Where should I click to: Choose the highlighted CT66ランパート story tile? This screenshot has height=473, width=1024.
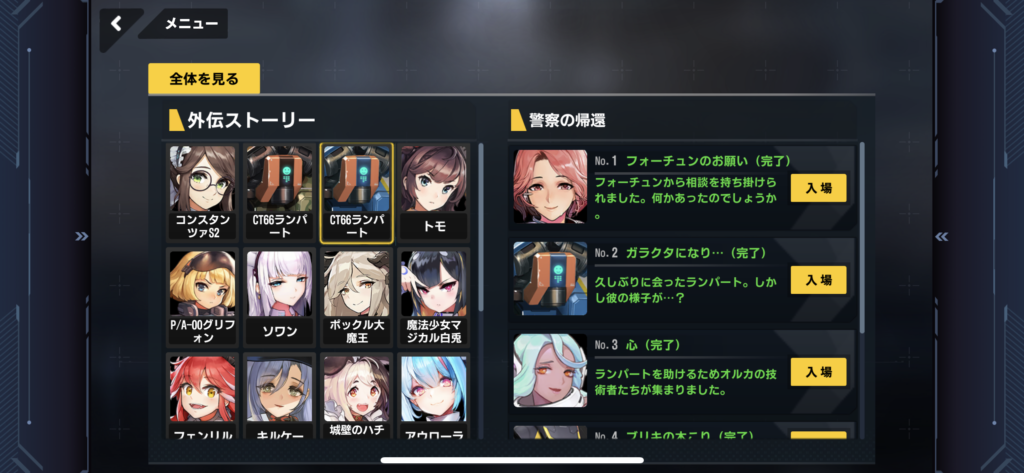[356, 193]
